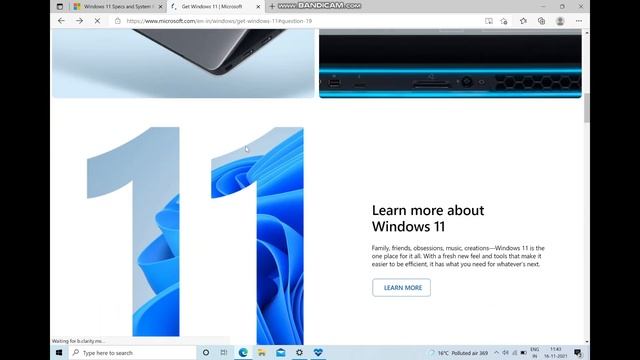Click the LEARN MORE button
The width and height of the screenshot is (640, 360).
point(401,287)
